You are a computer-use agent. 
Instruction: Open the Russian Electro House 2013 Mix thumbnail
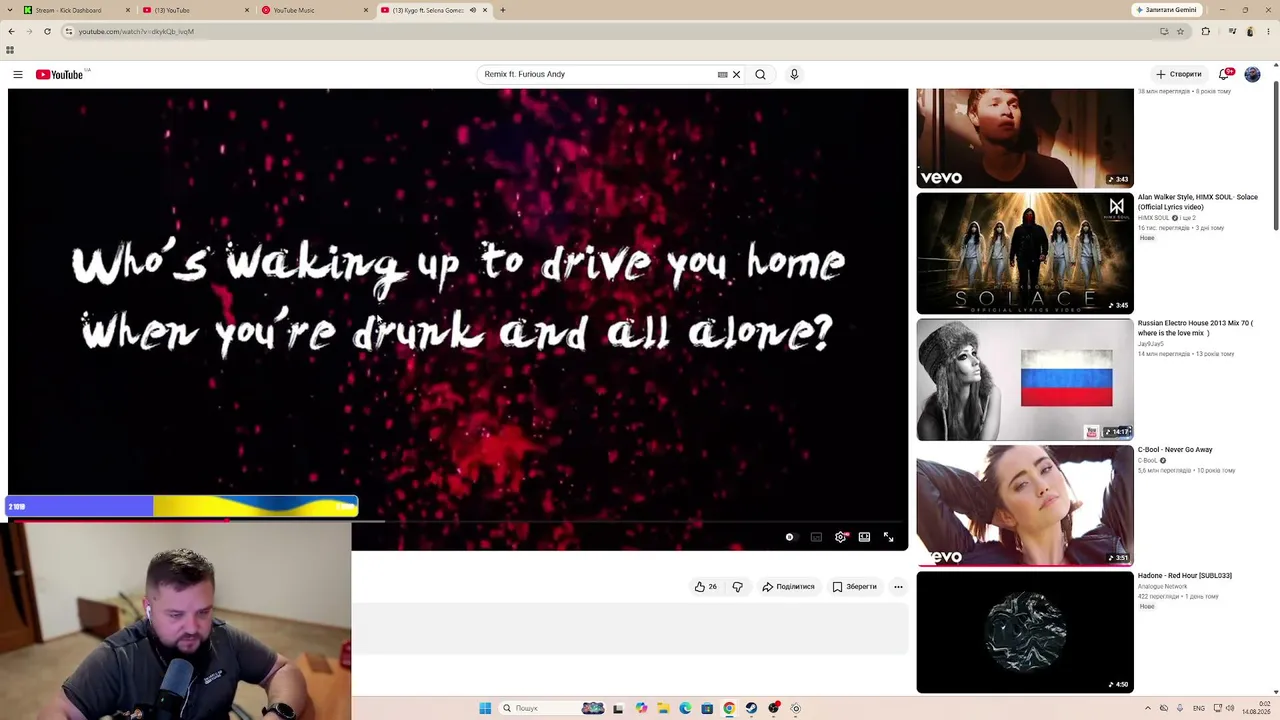click(1025, 379)
